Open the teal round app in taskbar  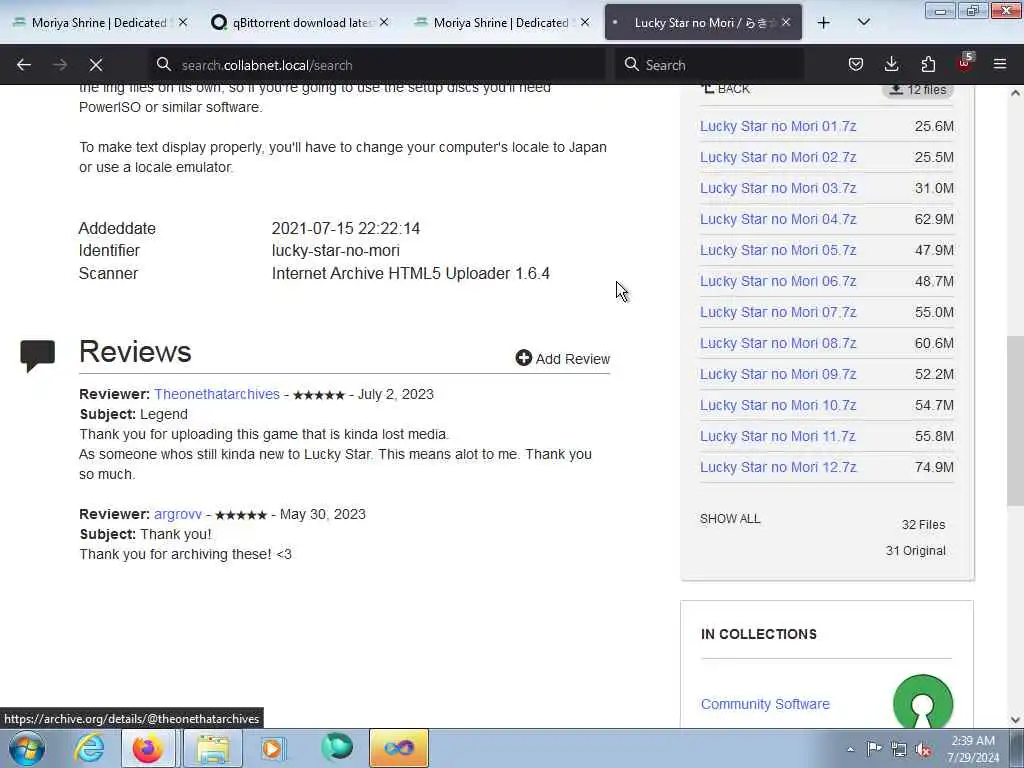337,748
